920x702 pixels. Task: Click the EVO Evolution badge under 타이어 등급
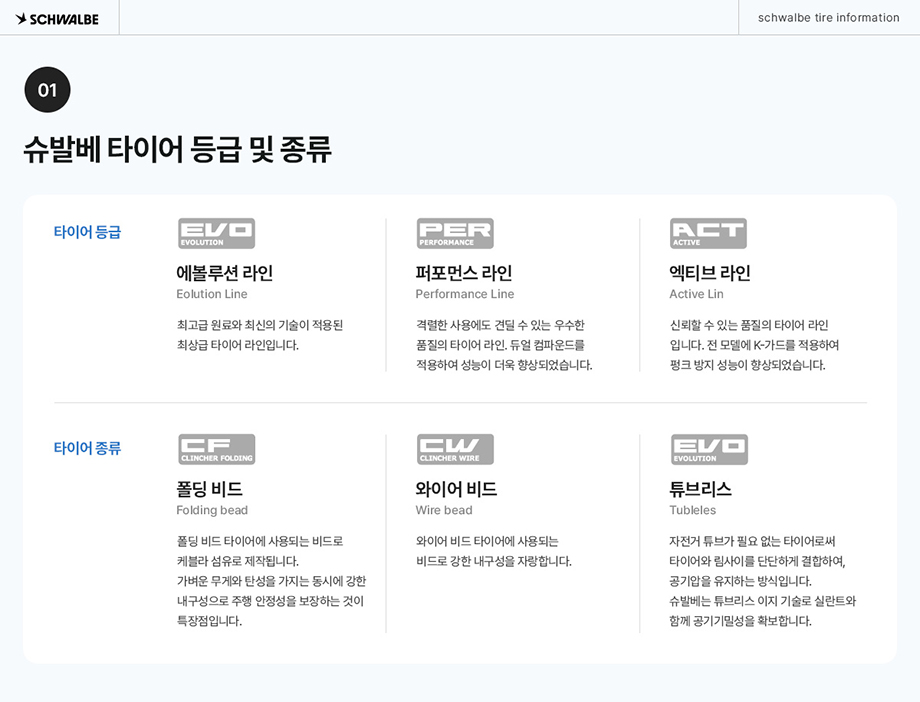[x=216, y=233]
